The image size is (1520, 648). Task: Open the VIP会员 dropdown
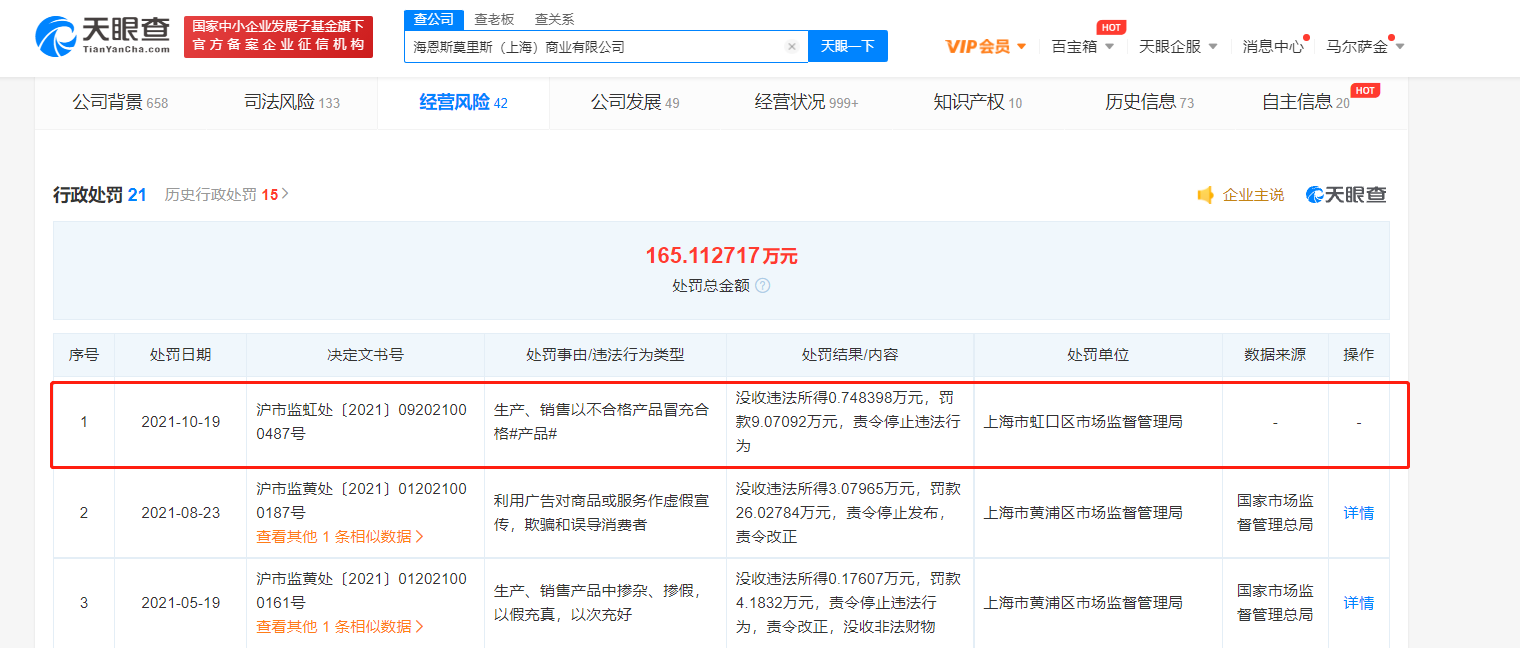click(985, 46)
